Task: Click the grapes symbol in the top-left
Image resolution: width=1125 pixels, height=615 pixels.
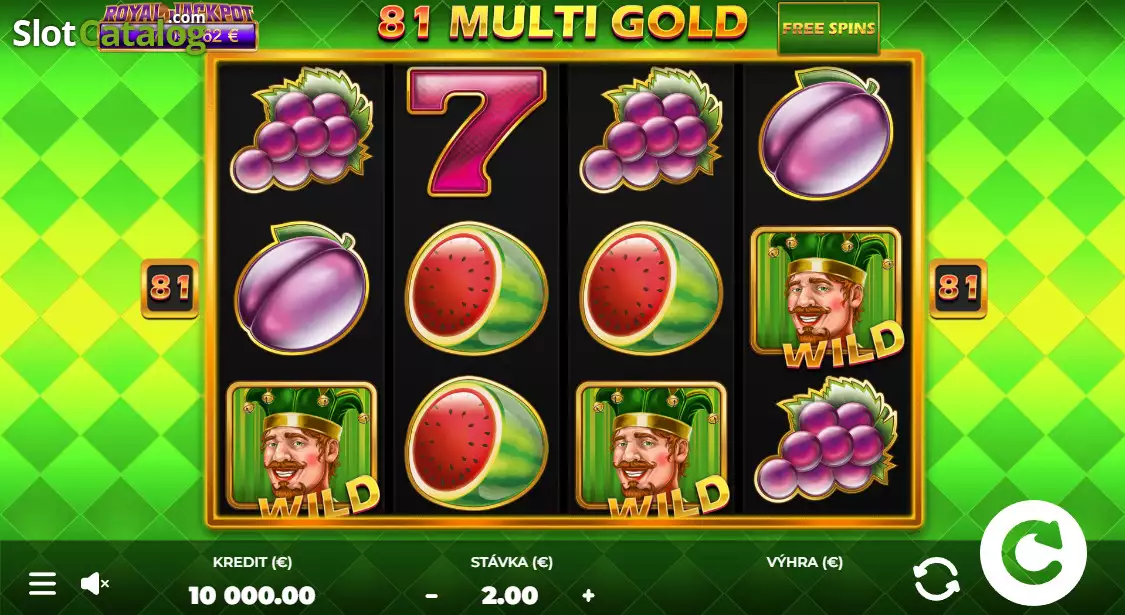Action: click(x=302, y=131)
